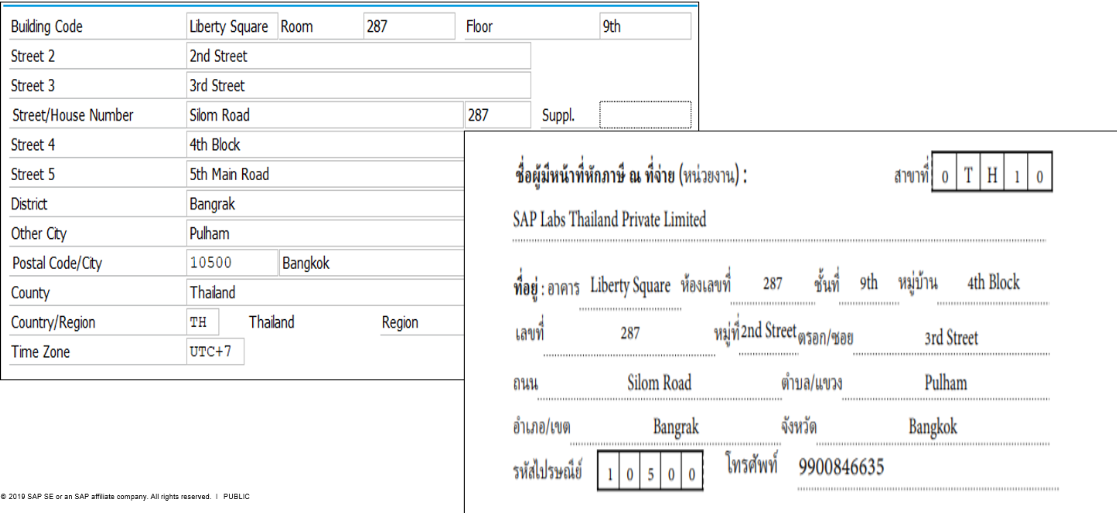Viewport: 1117px width, 524px height.
Task: Click the District field containing Bangrak
Action: 325,204
